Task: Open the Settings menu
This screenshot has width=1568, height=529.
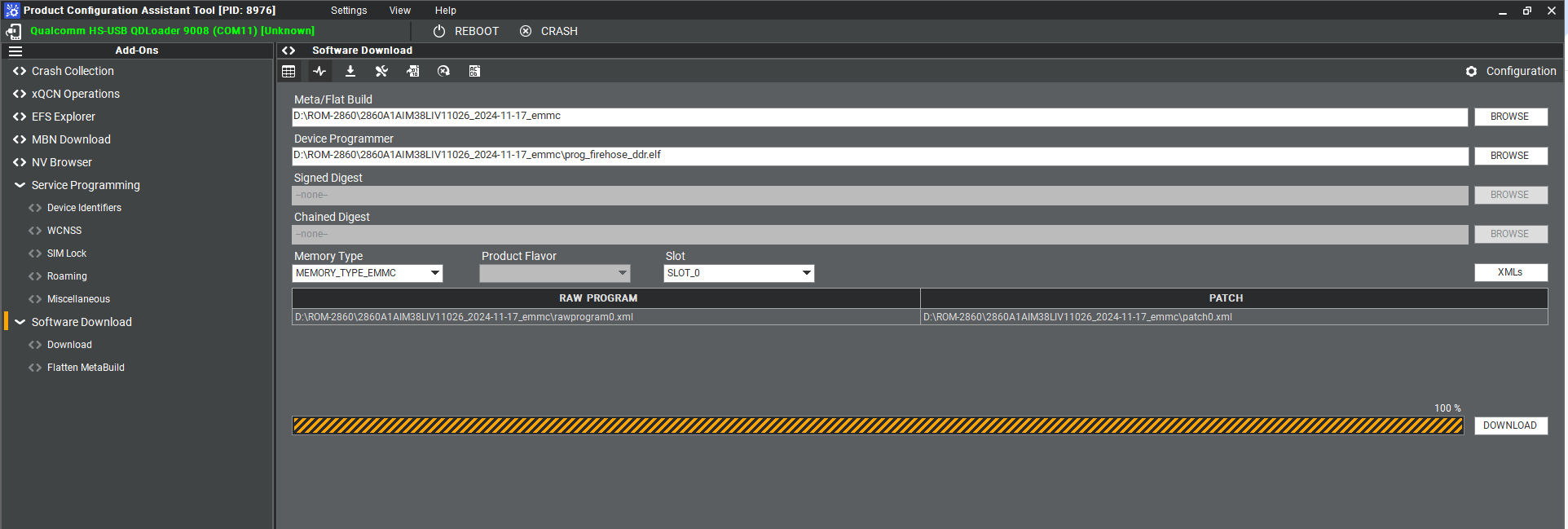Action: pos(349,11)
